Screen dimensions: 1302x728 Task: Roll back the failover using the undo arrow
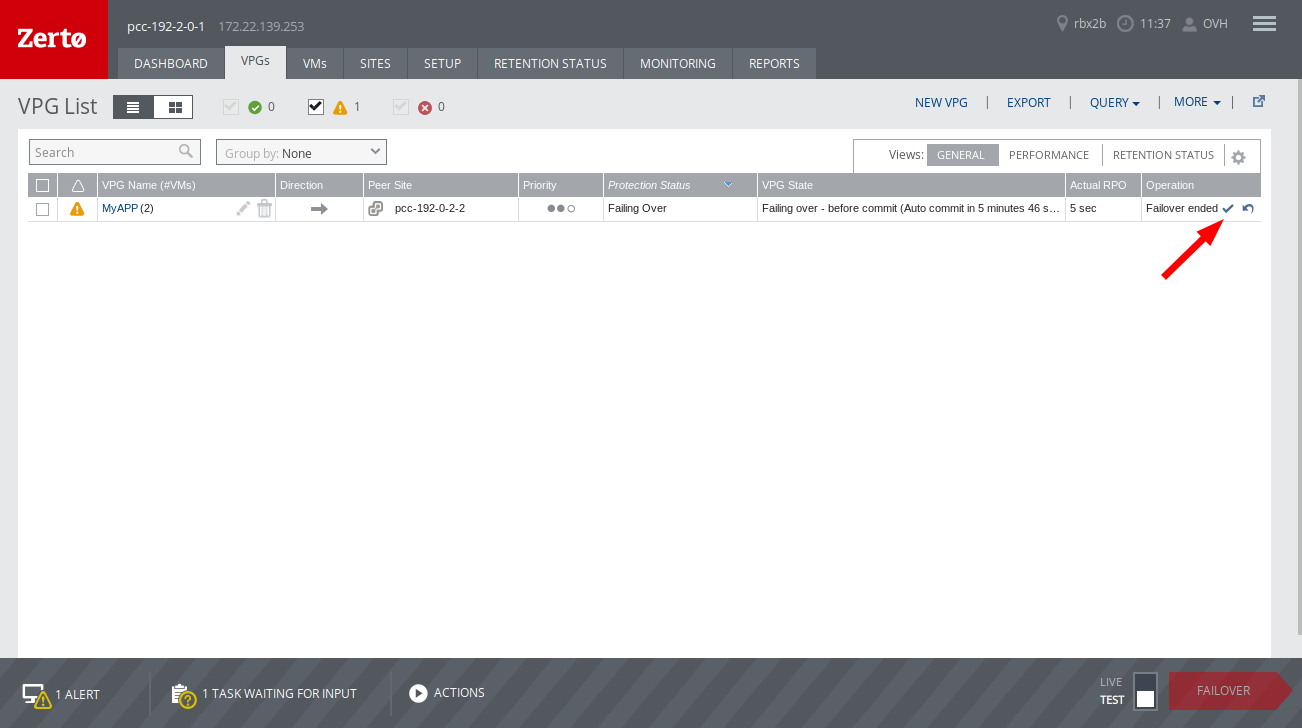point(1246,208)
